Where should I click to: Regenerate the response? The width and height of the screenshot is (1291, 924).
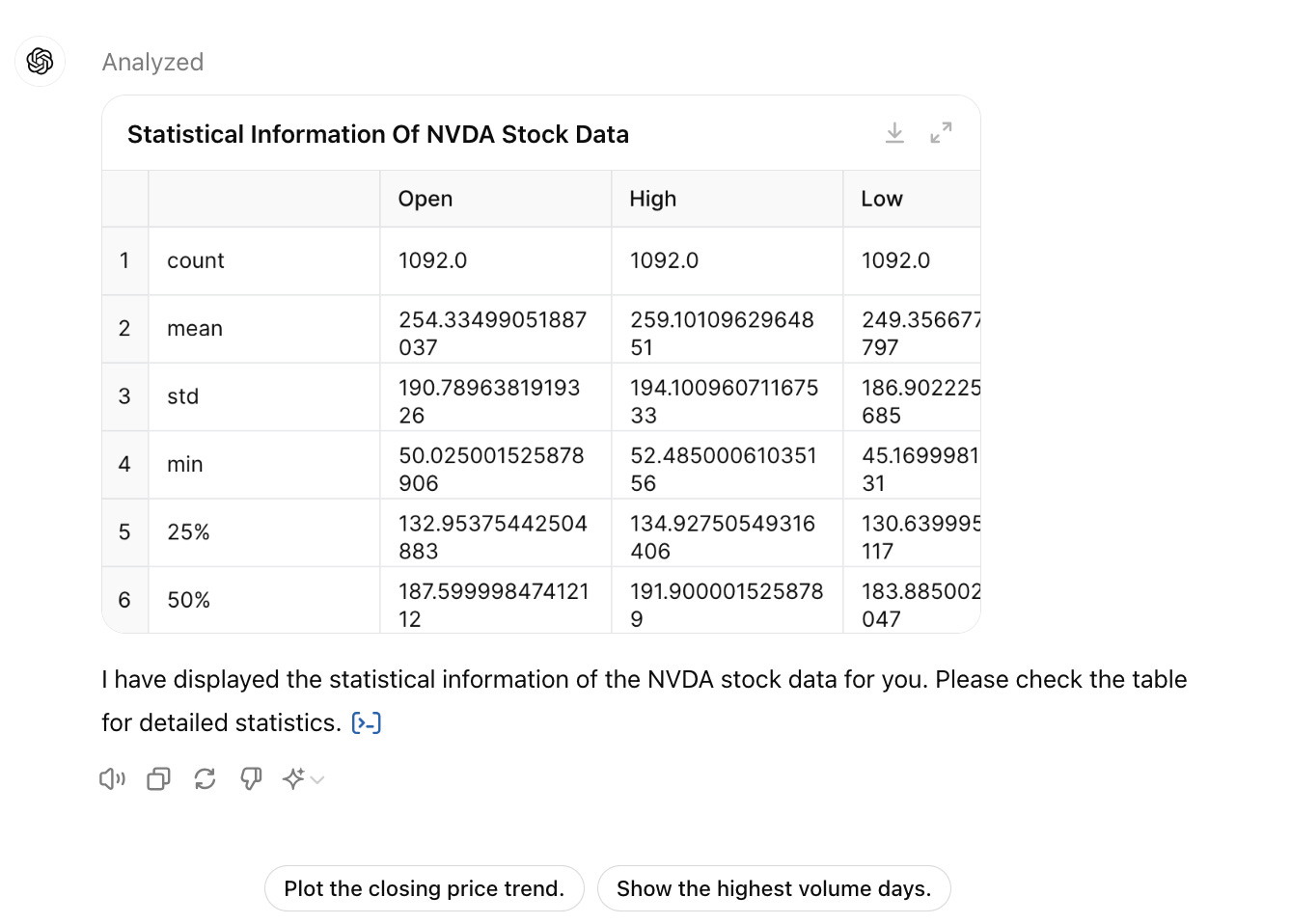tap(205, 778)
